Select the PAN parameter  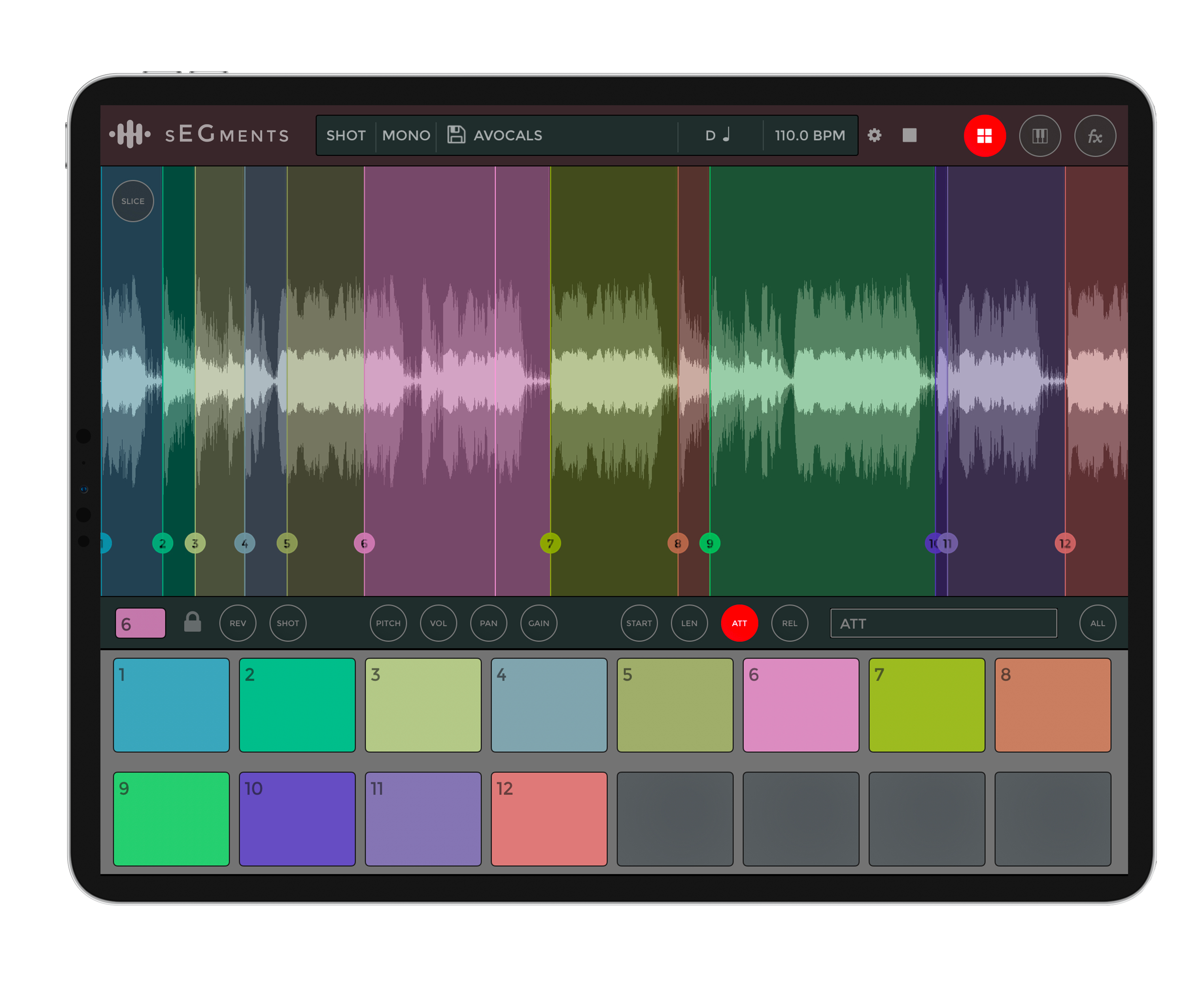tap(488, 623)
